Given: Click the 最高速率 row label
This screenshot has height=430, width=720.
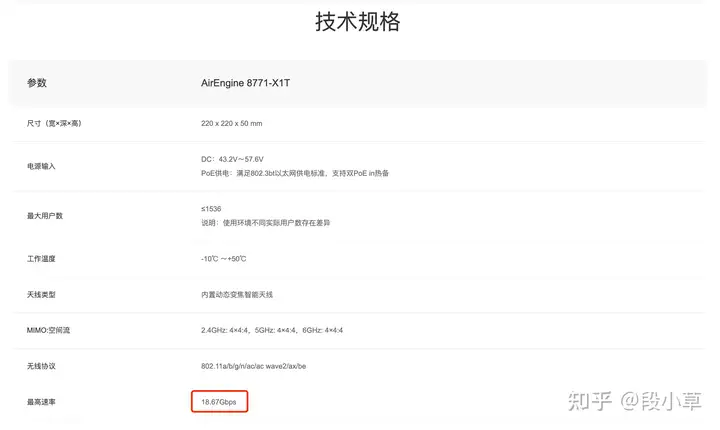Looking at the screenshot, I should click(x=41, y=402).
